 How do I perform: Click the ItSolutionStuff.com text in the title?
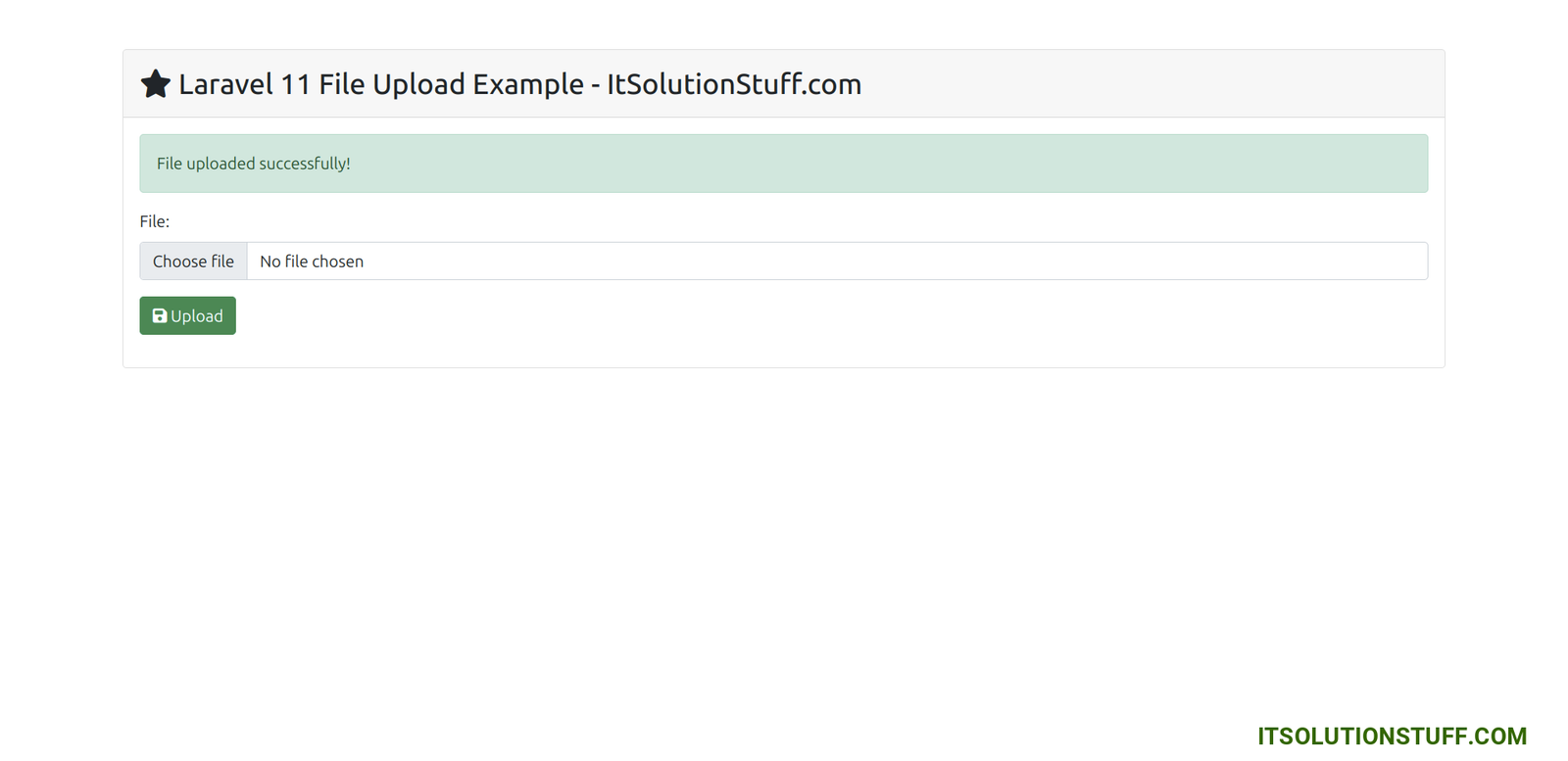coord(735,84)
